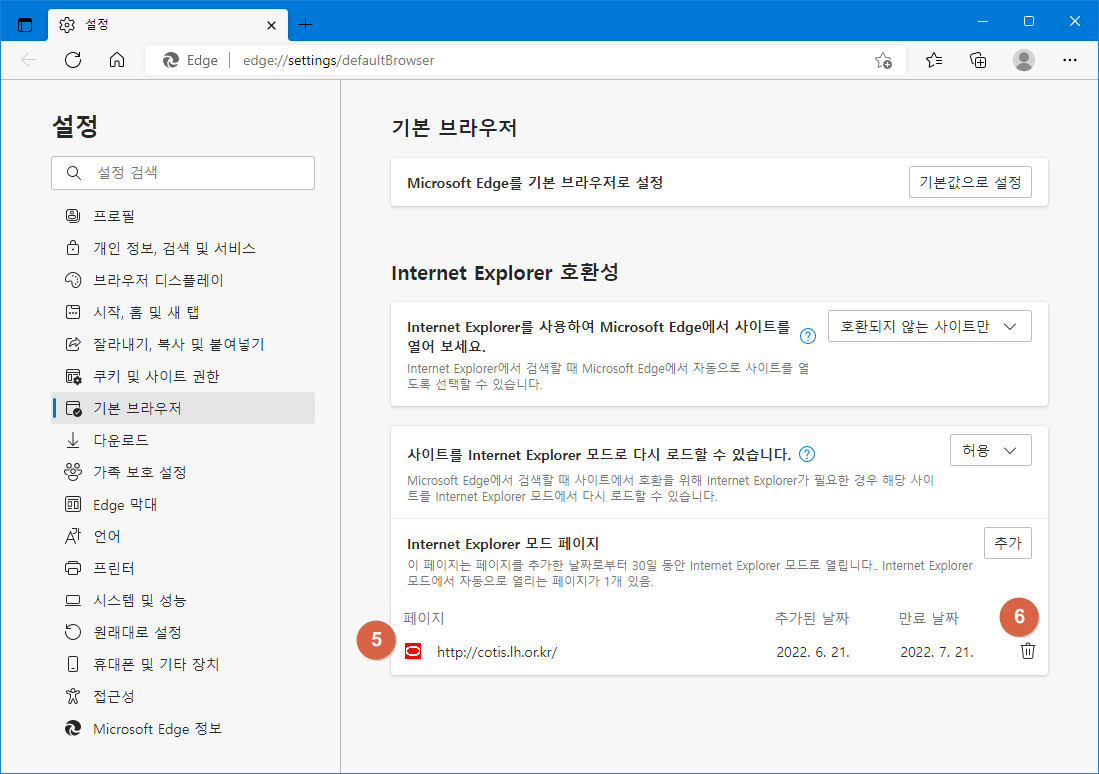Click help icon next to Internet Explorer 사용하여 text

click(x=807, y=337)
